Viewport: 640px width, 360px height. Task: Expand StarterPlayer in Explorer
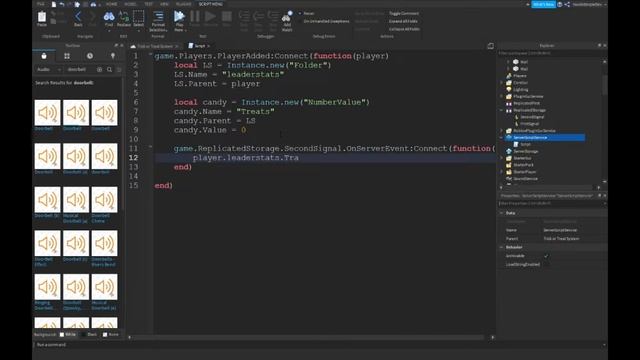coord(502,172)
